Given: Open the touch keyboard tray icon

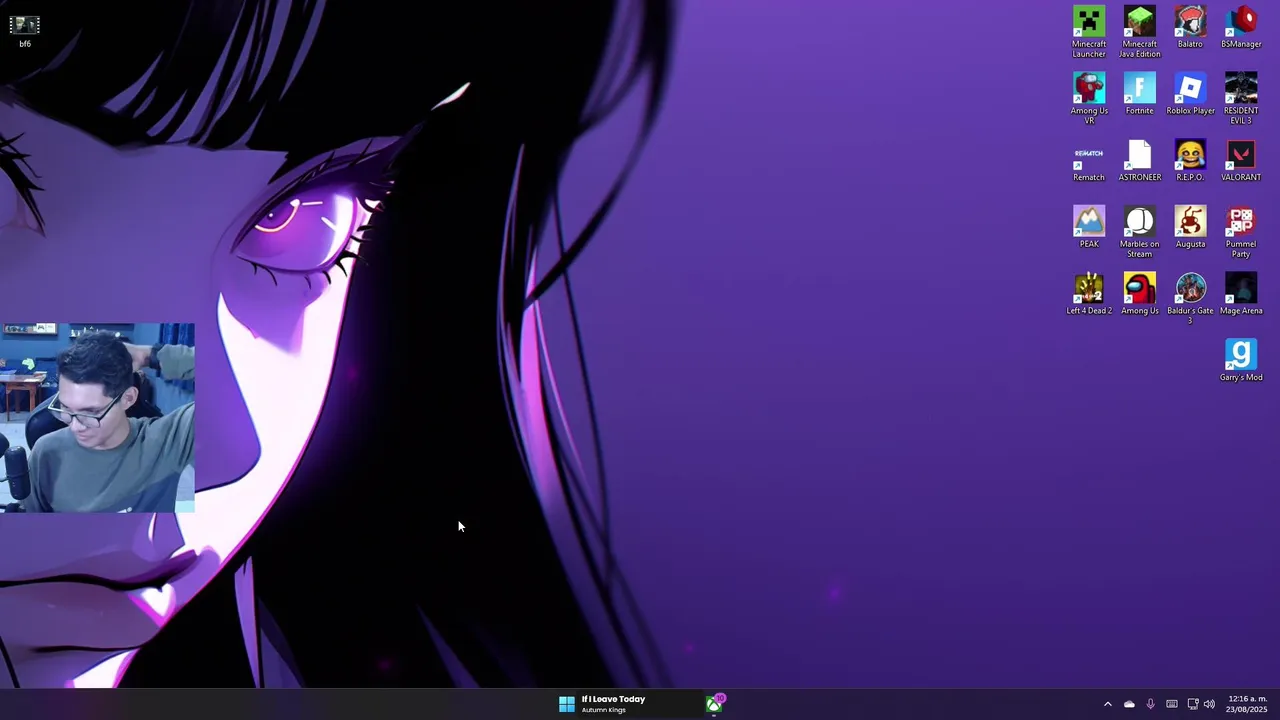Looking at the screenshot, I should click(1172, 704).
